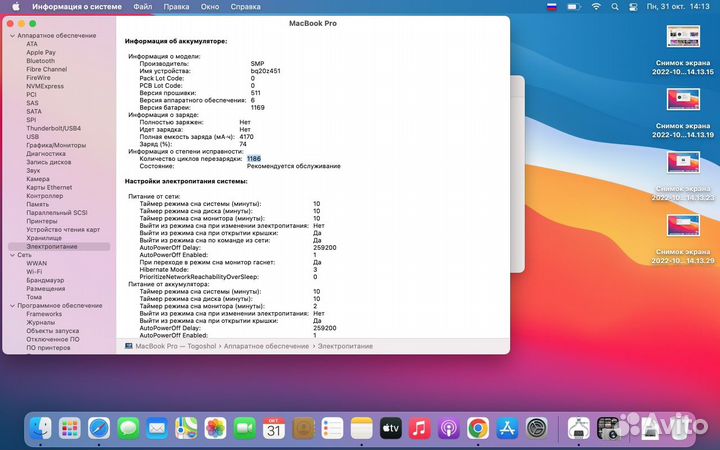Select Fibre Channel in the sidebar
Viewport: 720px width, 450px height.
click(46, 69)
